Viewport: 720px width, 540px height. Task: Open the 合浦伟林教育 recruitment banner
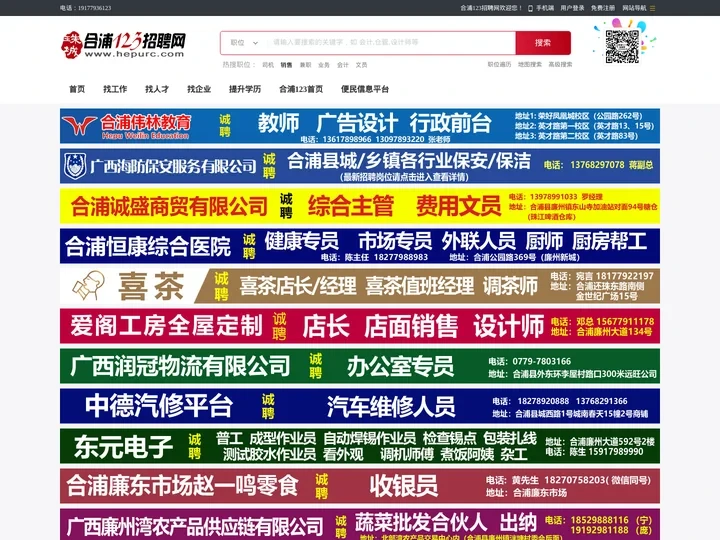[x=360, y=126]
